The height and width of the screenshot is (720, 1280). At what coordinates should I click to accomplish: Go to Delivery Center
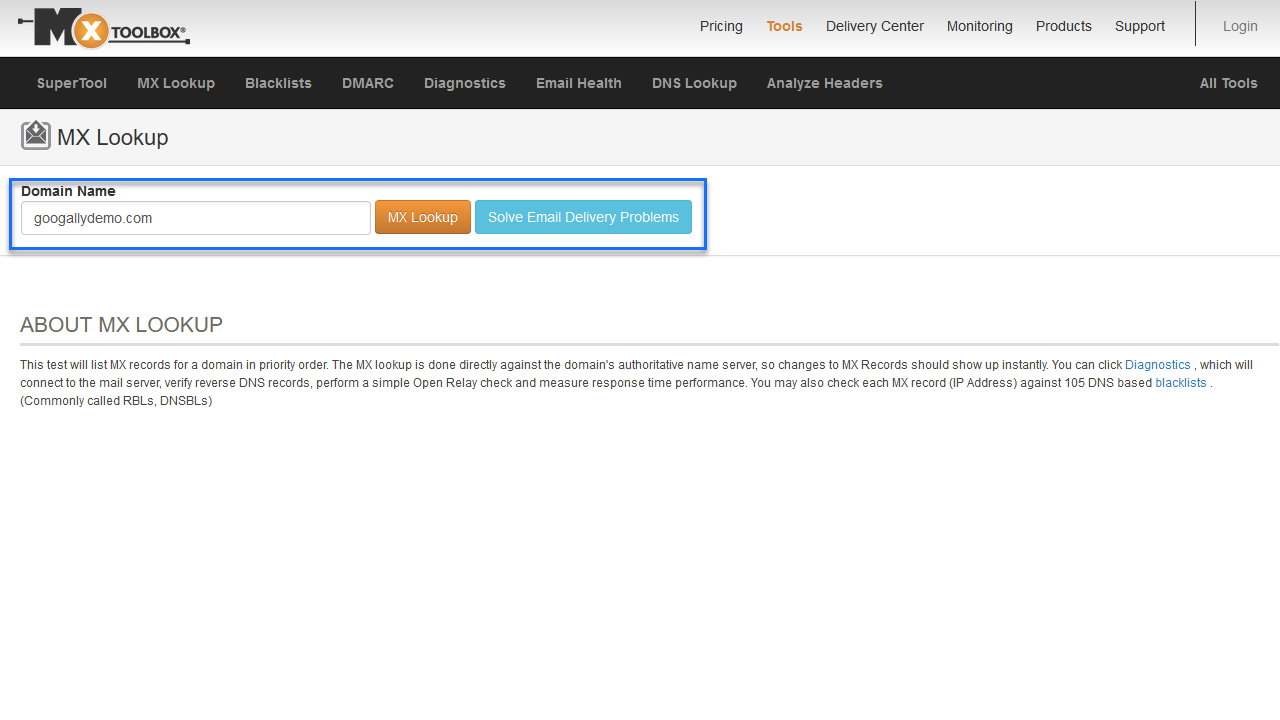point(875,26)
